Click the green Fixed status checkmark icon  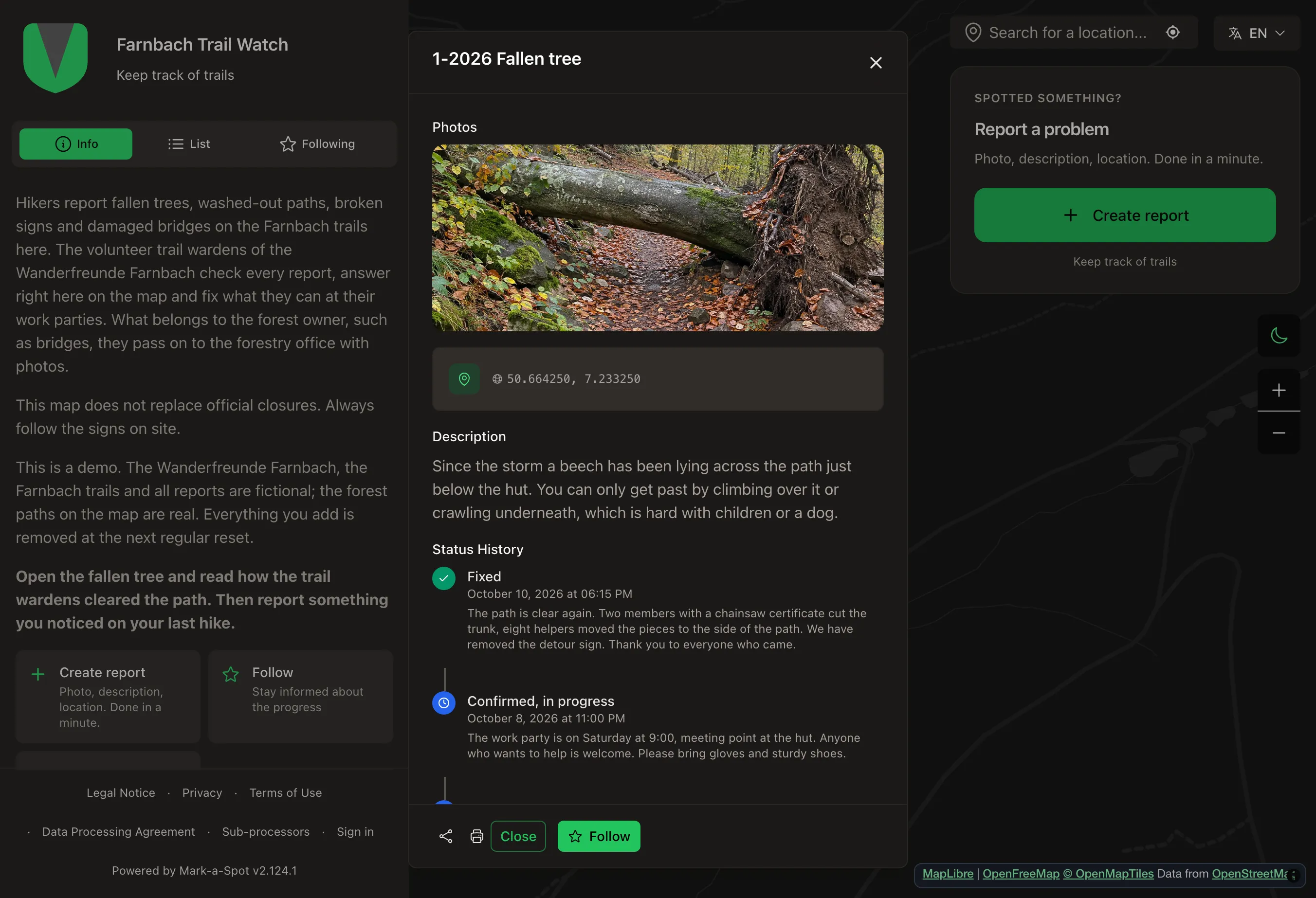click(444, 578)
